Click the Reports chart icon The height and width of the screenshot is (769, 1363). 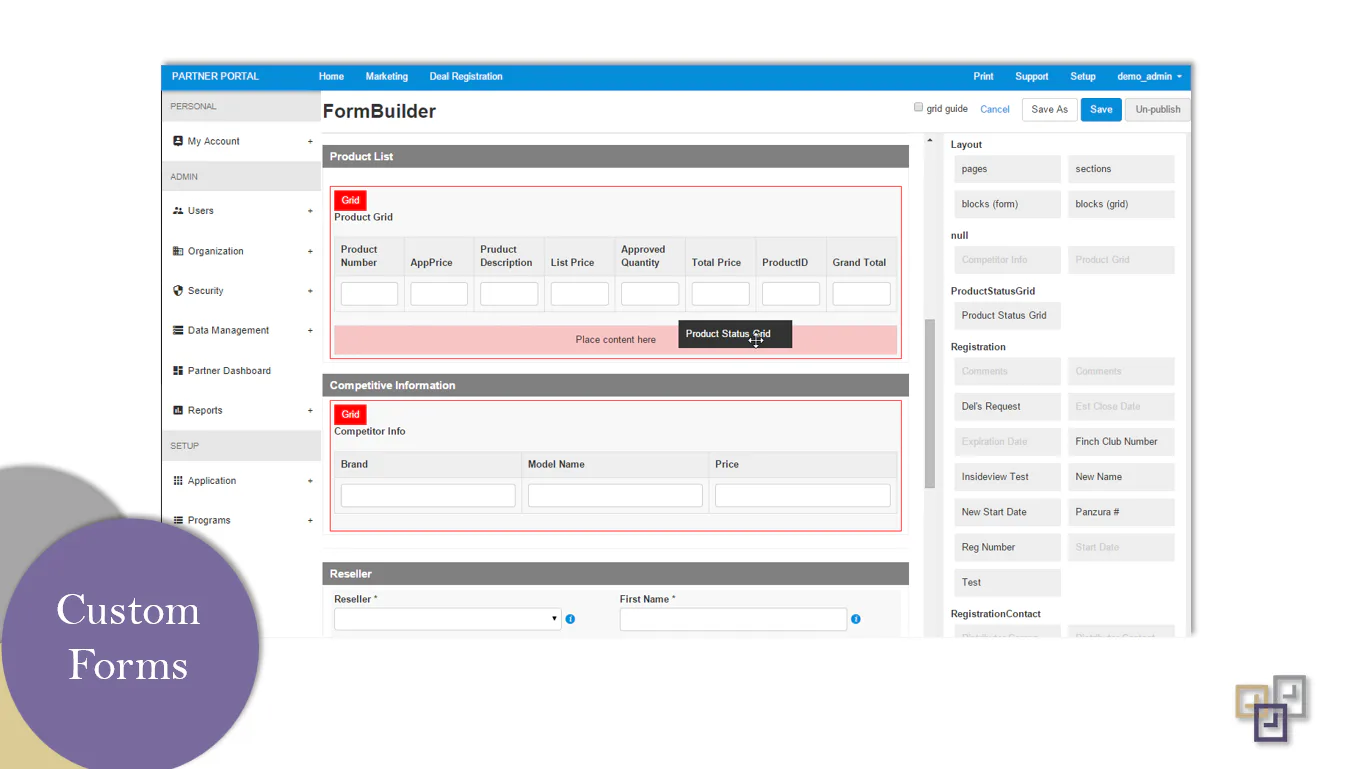coord(178,410)
